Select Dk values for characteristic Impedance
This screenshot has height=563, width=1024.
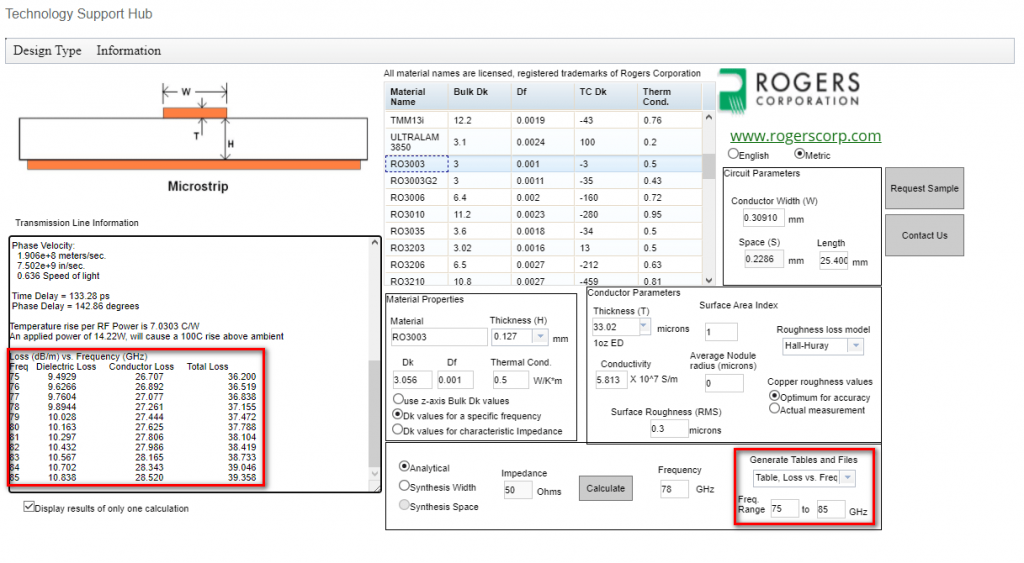[x=398, y=429]
